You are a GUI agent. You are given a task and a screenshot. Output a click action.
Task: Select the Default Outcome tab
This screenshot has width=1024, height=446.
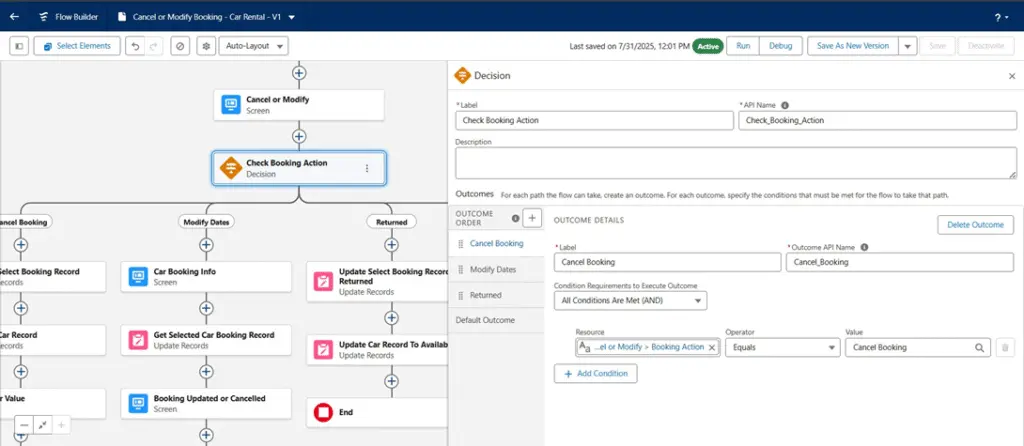pyautogui.click(x=496, y=321)
